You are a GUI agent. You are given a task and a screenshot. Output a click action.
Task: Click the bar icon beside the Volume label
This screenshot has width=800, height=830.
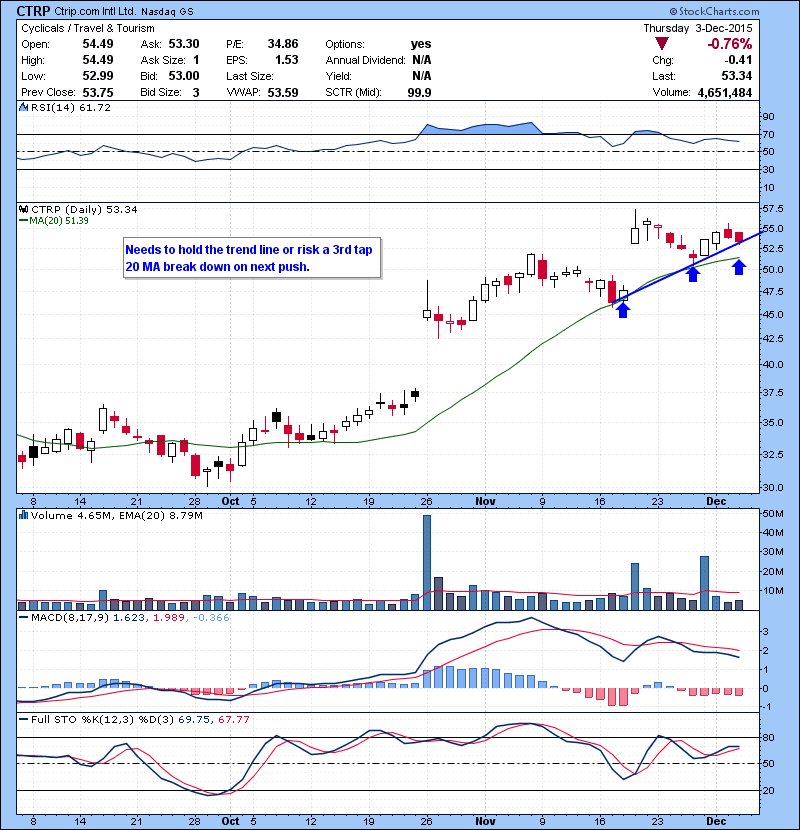click(x=23, y=515)
